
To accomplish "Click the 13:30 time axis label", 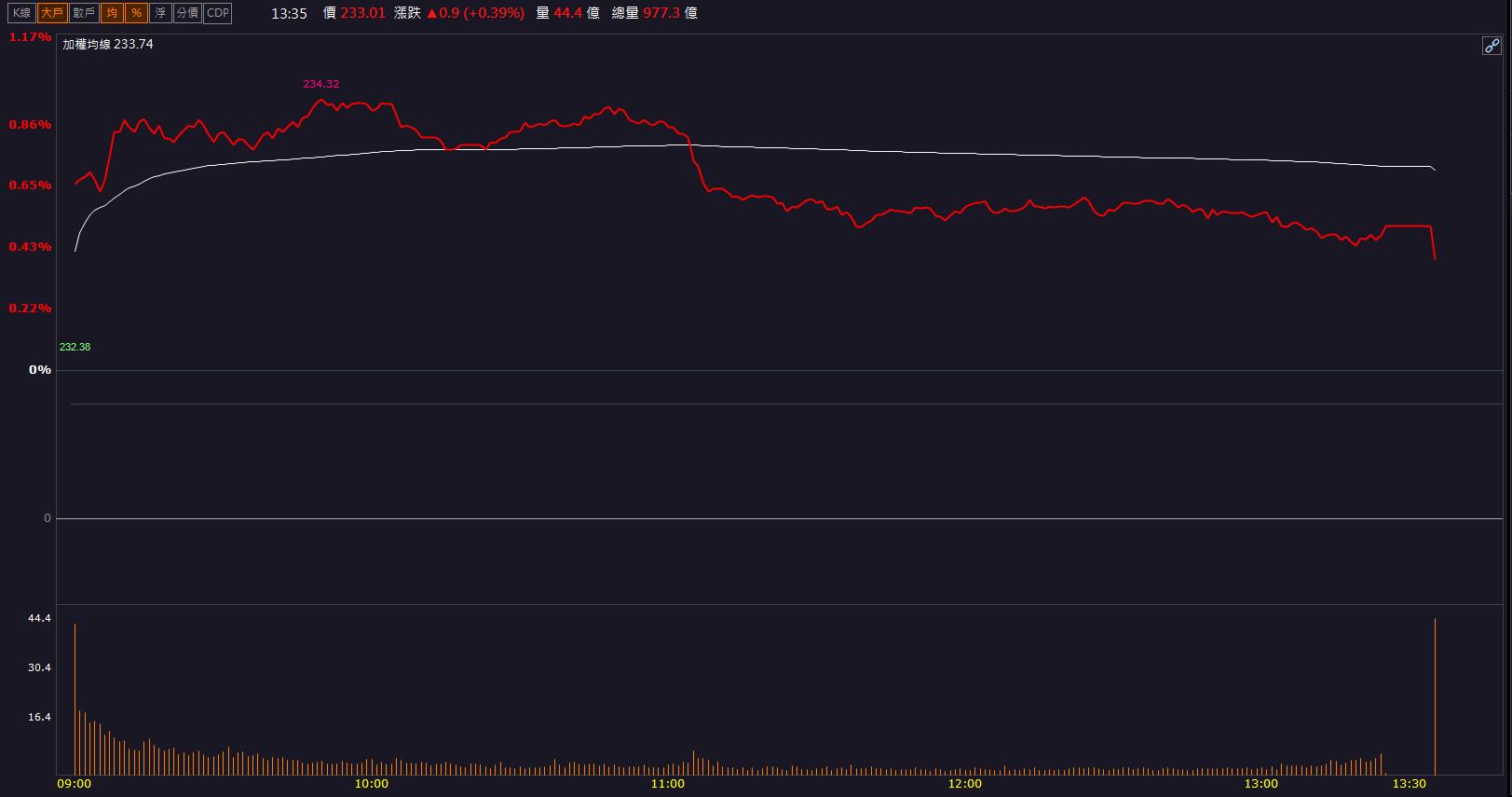I will point(1409,784).
